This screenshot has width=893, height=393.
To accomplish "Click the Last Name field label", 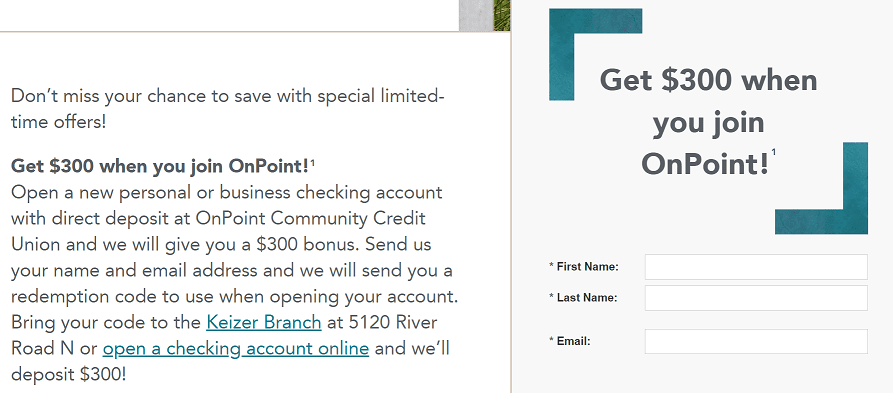I will pyautogui.click(x=583, y=298).
